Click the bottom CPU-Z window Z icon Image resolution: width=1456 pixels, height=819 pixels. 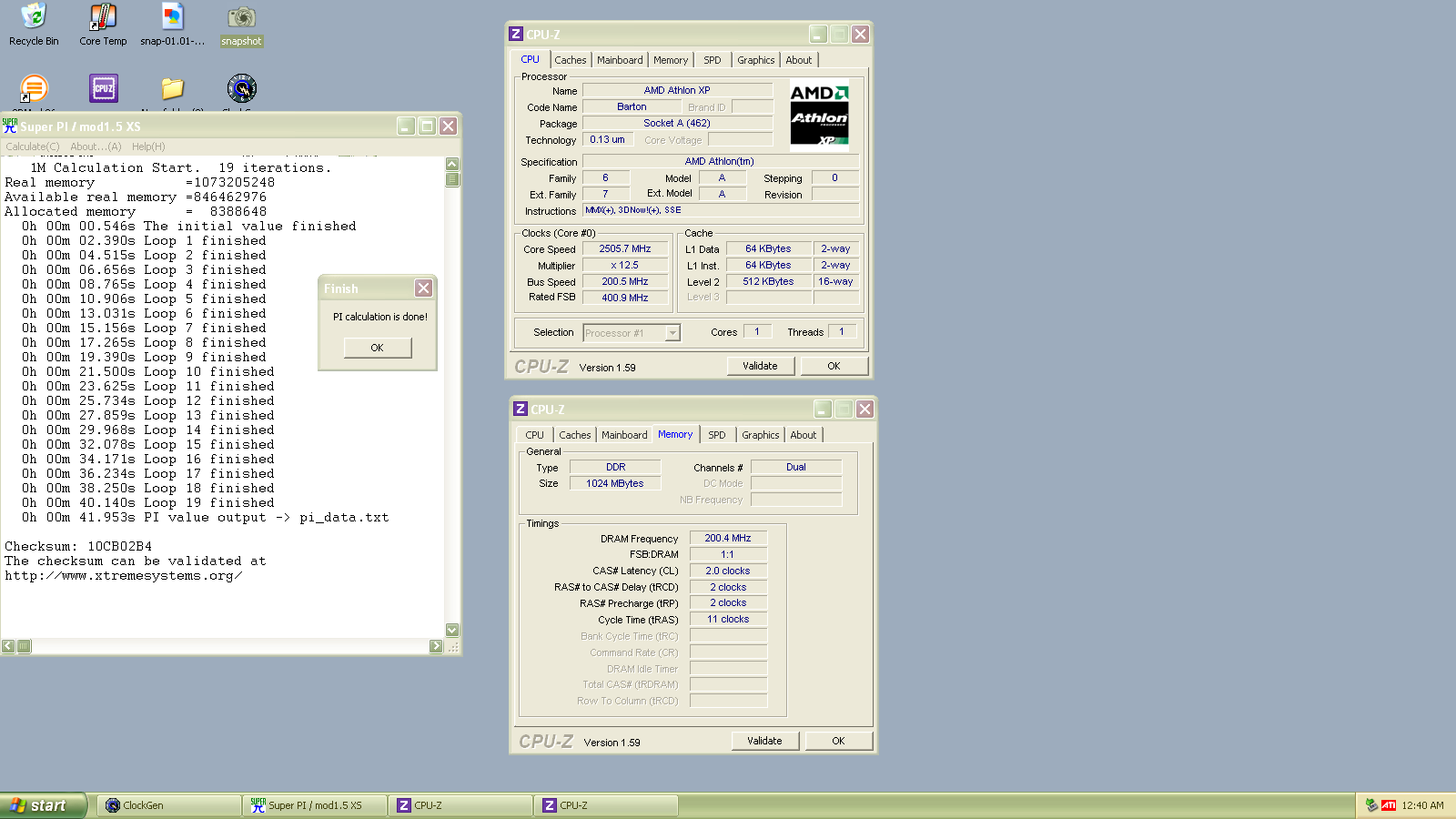click(521, 409)
